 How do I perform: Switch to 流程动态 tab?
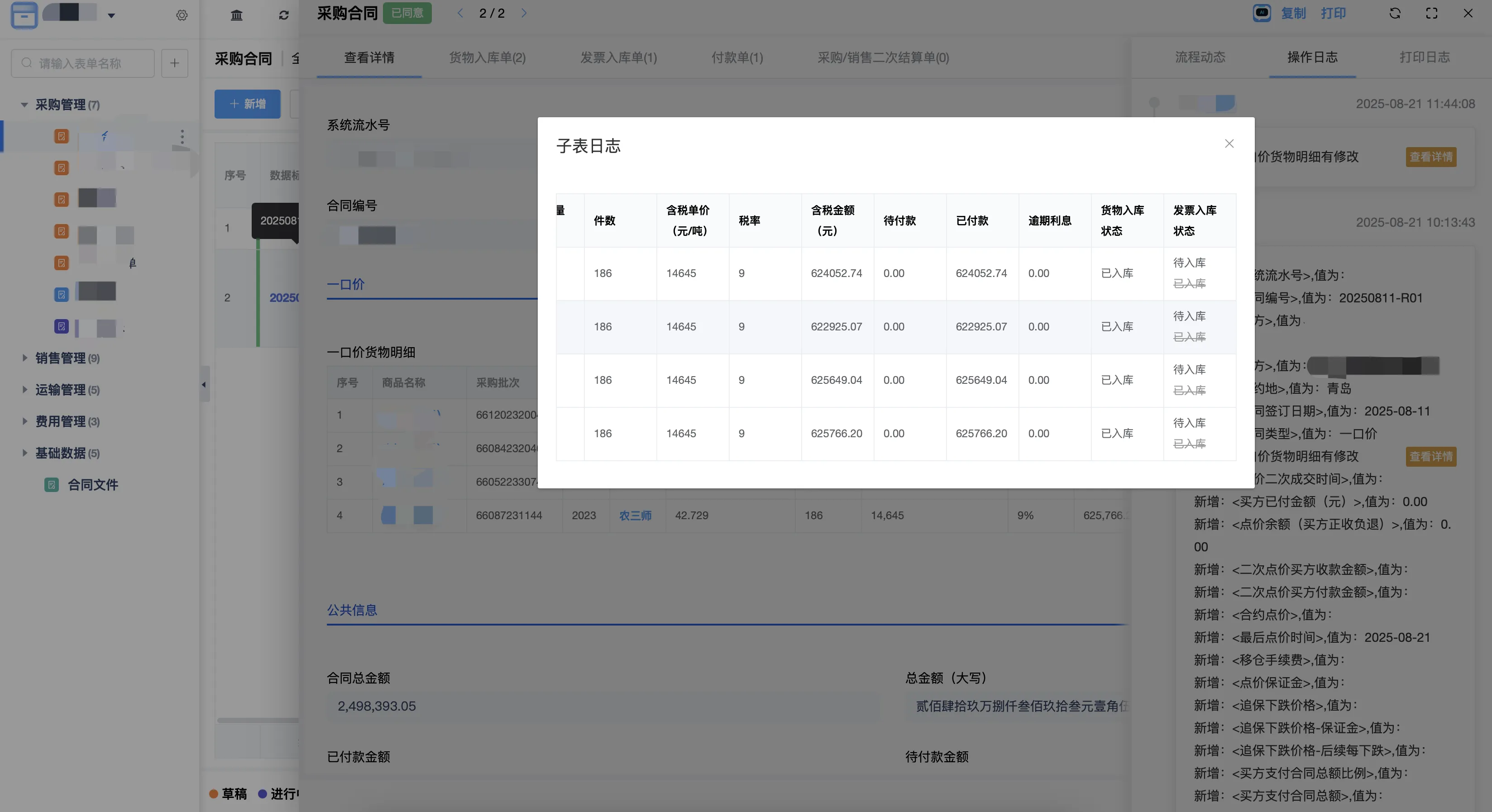(1200, 57)
